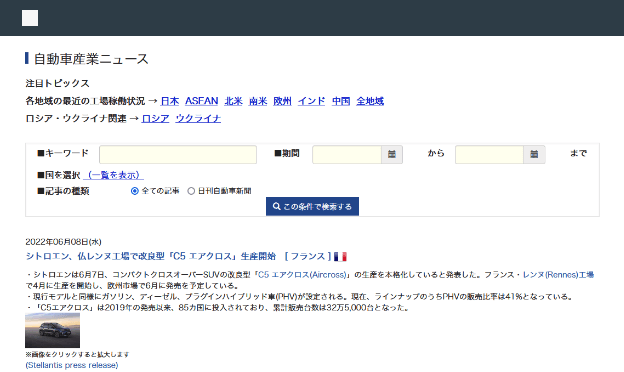This screenshot has height=372, width=624.
Task: Open the 日本 factory status link
Action: 170,101
